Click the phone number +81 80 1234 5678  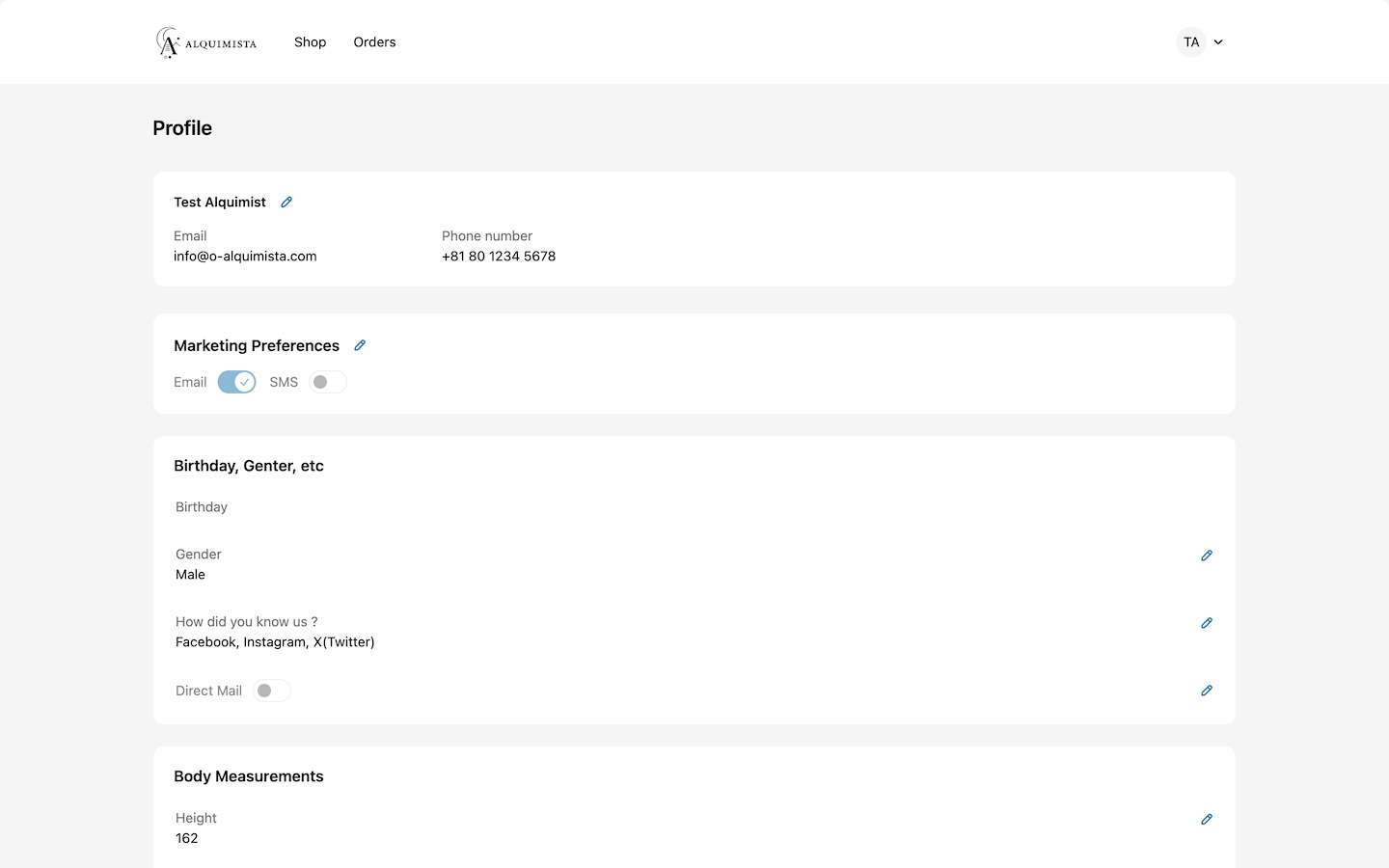(499, 257)
